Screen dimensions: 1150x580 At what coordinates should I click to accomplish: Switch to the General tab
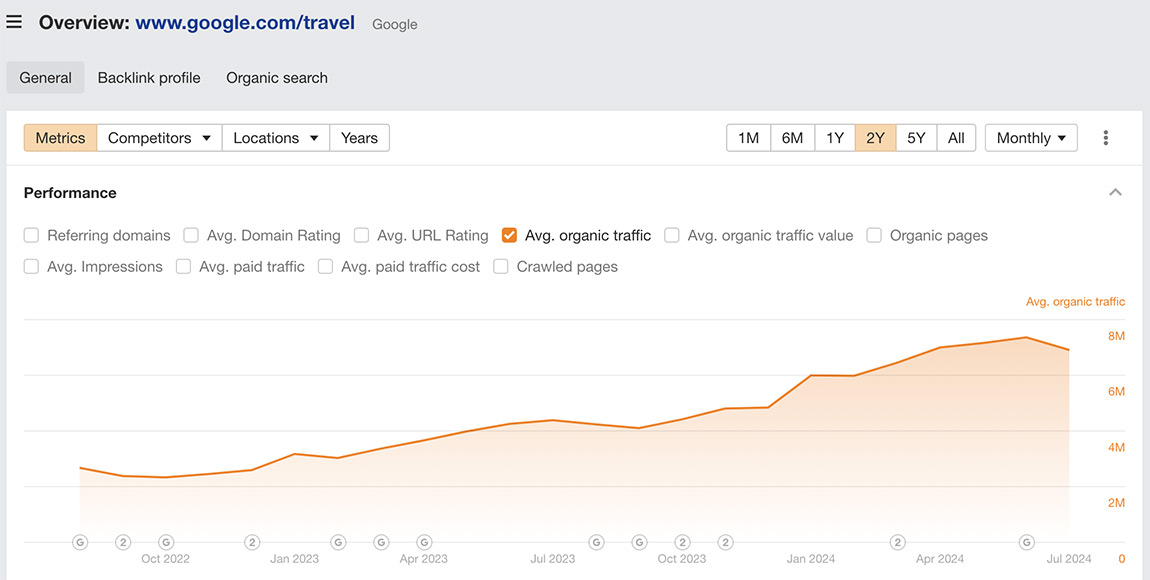(45, 78)
